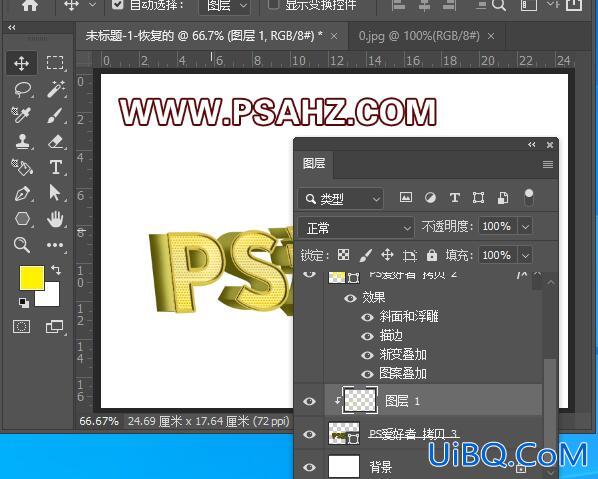Filter layers by smart objects
This screenshot has height=479, width=598.
point(503,198)
